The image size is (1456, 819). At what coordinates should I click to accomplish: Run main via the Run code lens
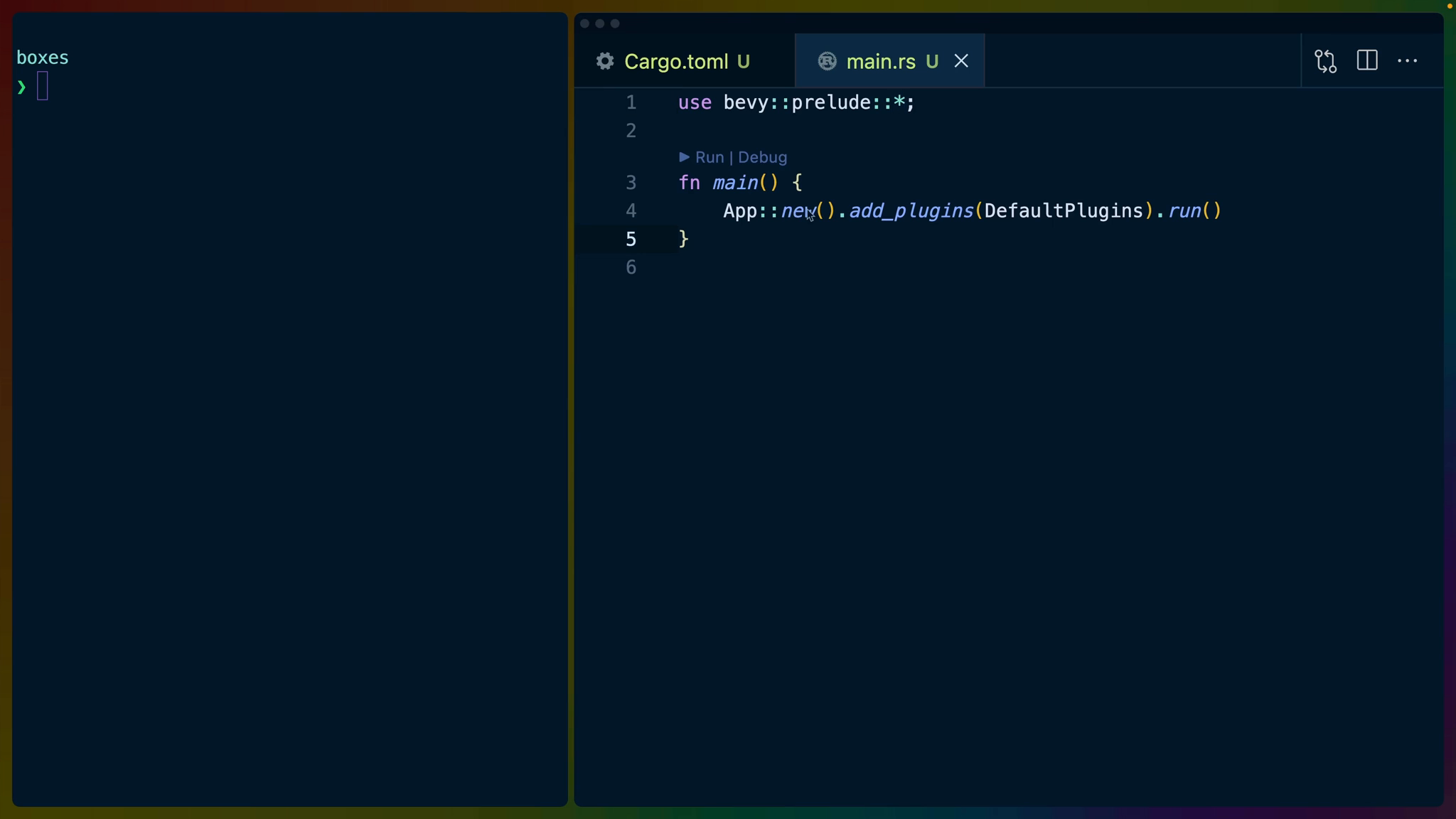708,157
